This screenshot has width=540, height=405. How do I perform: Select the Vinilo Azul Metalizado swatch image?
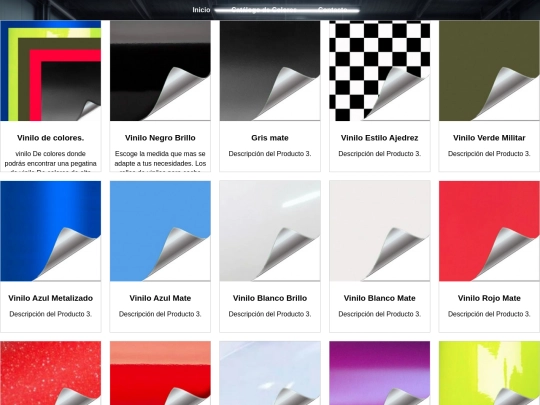click(51, 231)
